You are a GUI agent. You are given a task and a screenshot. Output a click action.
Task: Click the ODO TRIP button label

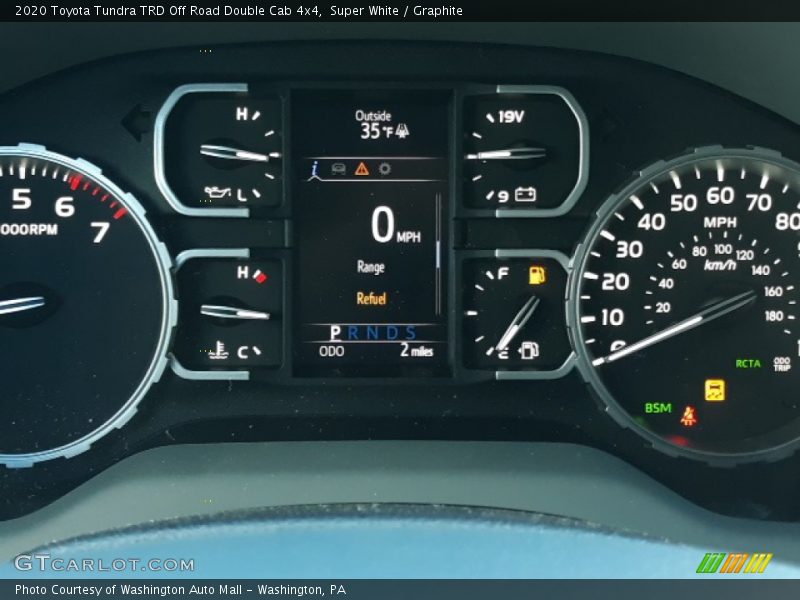(x=782, y=363)
